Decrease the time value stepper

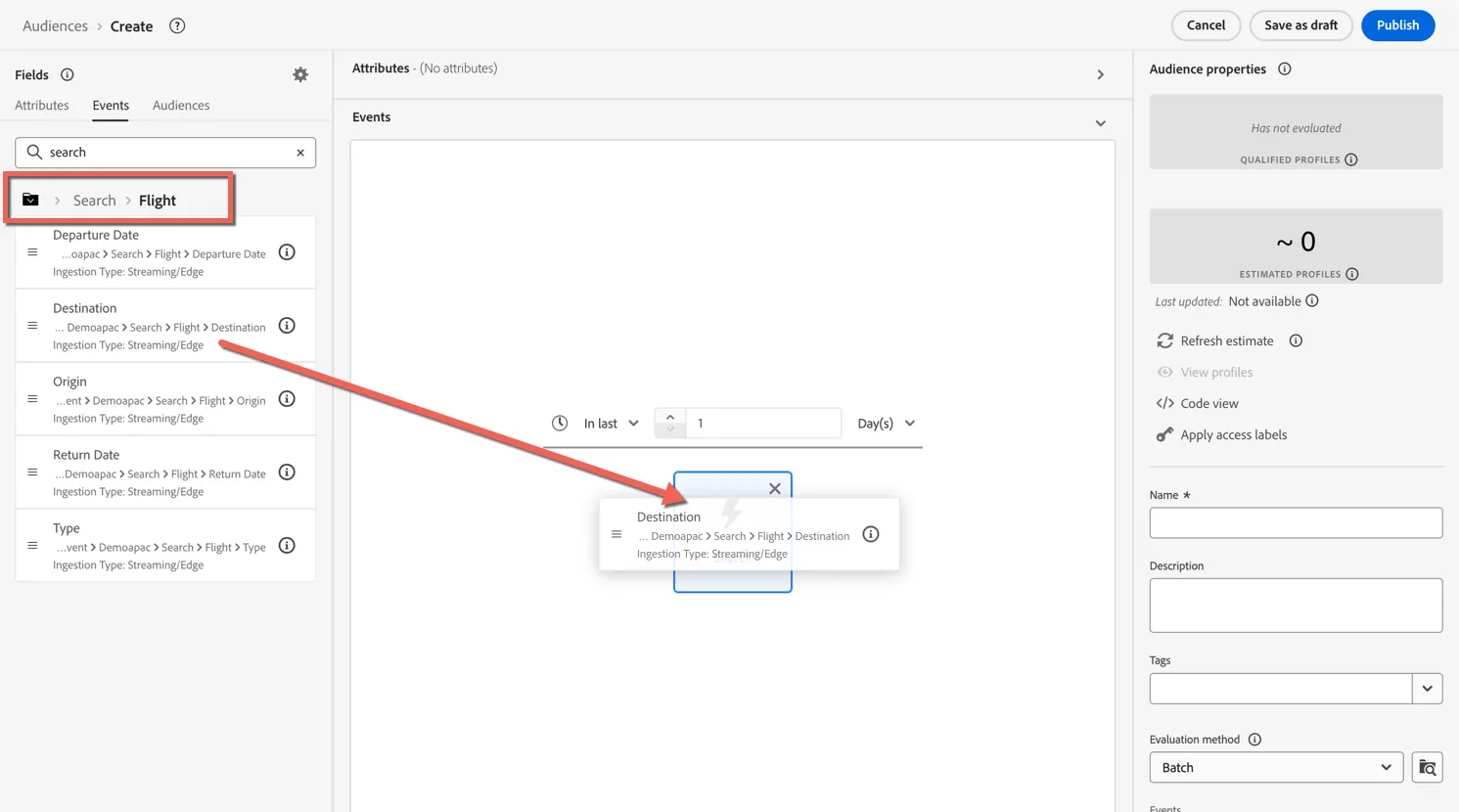click(670, 430)
